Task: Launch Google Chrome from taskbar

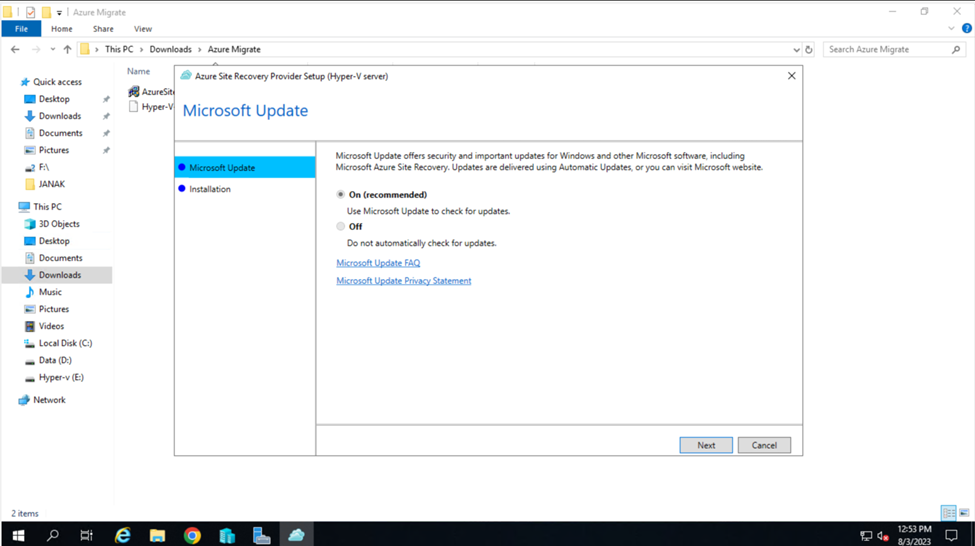Action: pyautogui.click(x=192, y=535)
